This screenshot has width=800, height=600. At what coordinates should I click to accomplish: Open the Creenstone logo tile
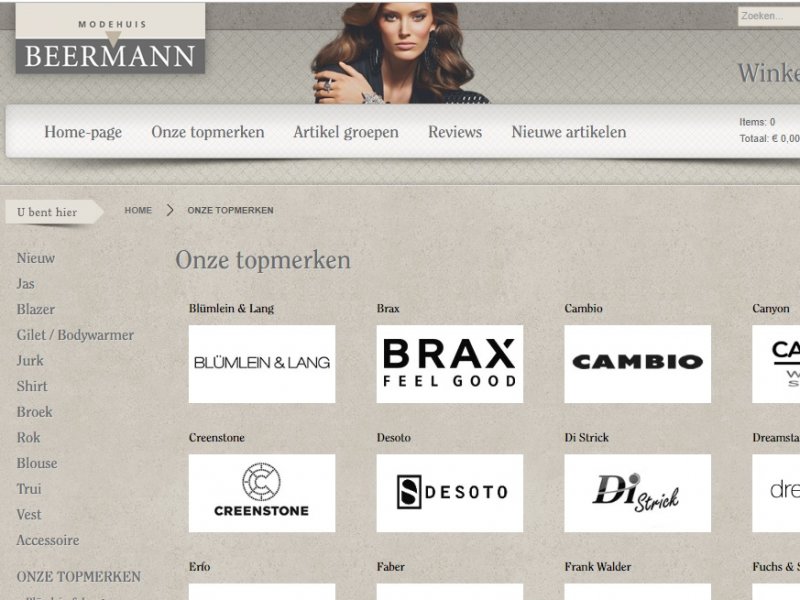262,493
